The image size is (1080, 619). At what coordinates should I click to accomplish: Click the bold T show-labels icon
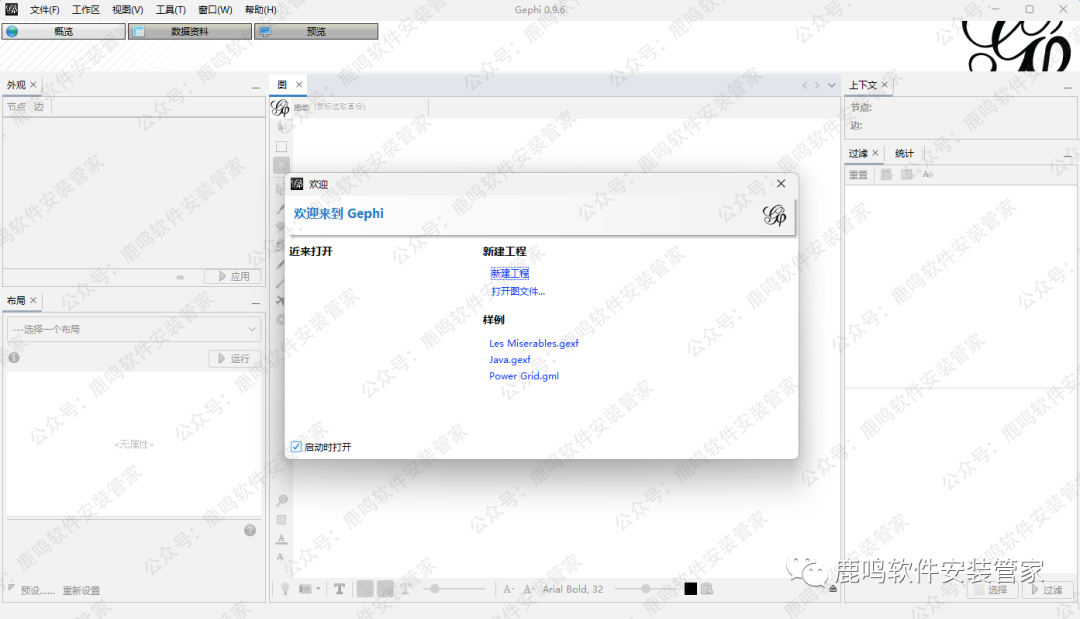[x=339, y=589]
